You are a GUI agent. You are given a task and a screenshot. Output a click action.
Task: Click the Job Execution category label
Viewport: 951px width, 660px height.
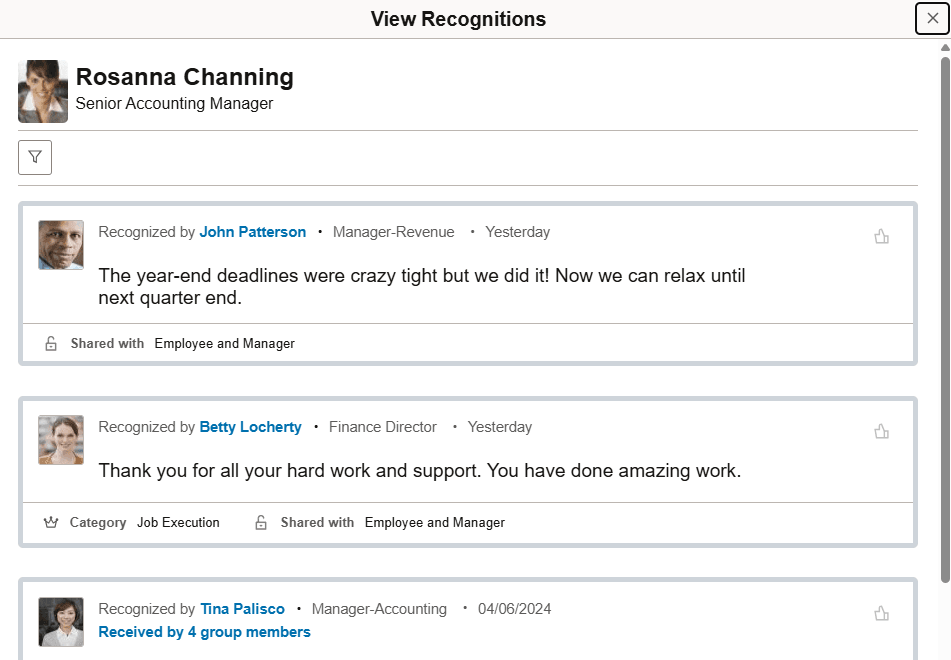coord(178,522)
